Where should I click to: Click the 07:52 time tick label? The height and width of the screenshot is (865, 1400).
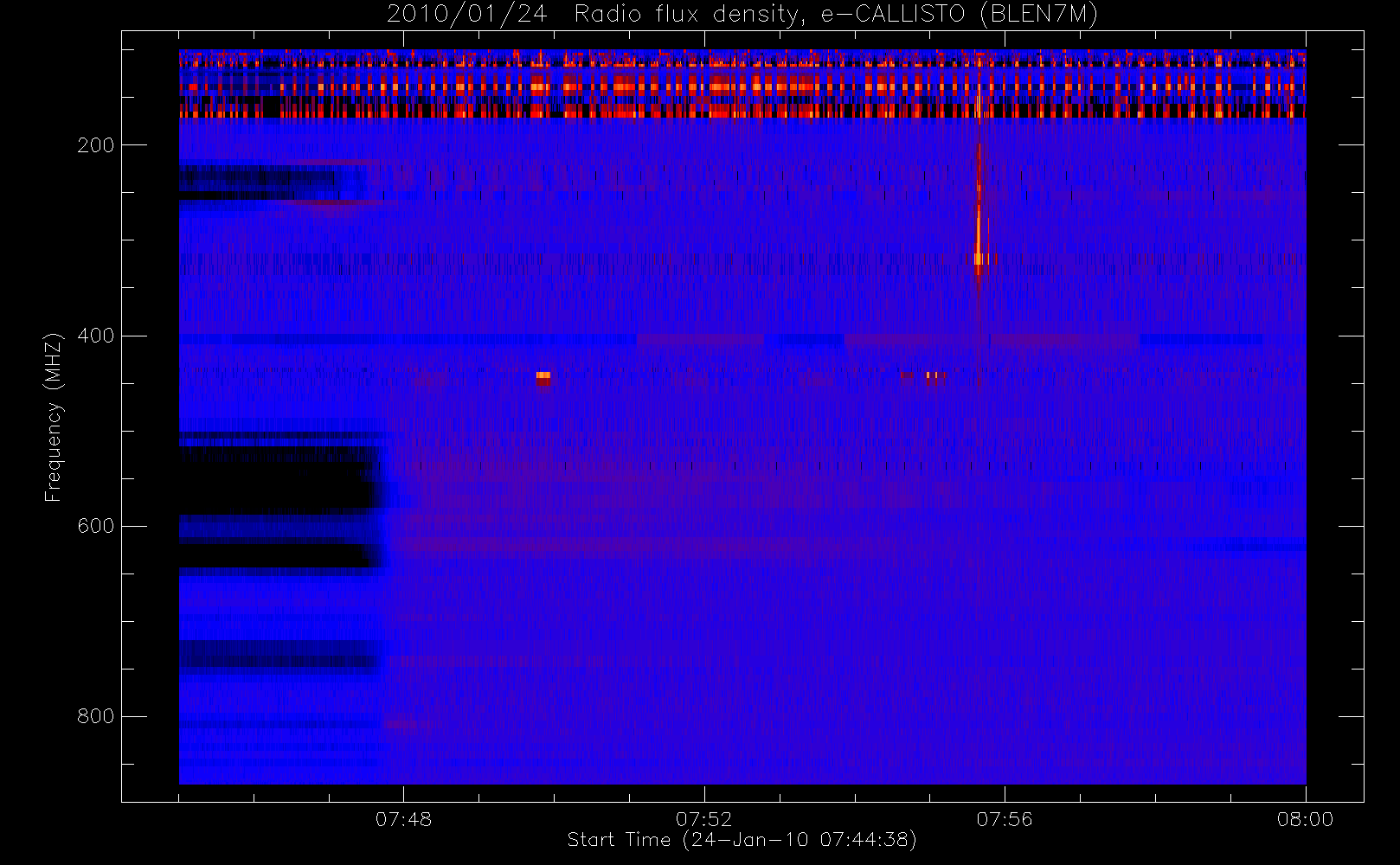703,819
